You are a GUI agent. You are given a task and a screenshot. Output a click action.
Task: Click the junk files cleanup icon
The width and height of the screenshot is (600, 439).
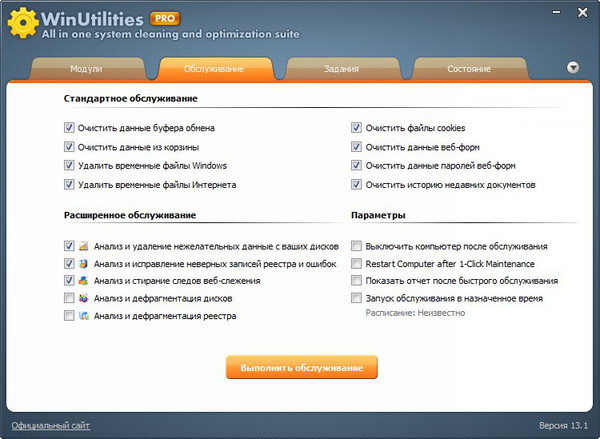pos(83,246)
